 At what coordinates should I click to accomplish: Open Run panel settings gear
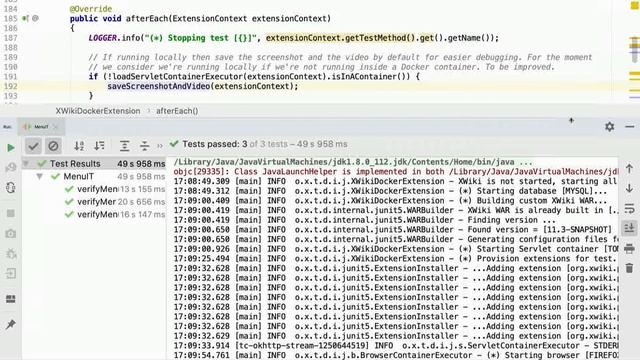[609, 127]
